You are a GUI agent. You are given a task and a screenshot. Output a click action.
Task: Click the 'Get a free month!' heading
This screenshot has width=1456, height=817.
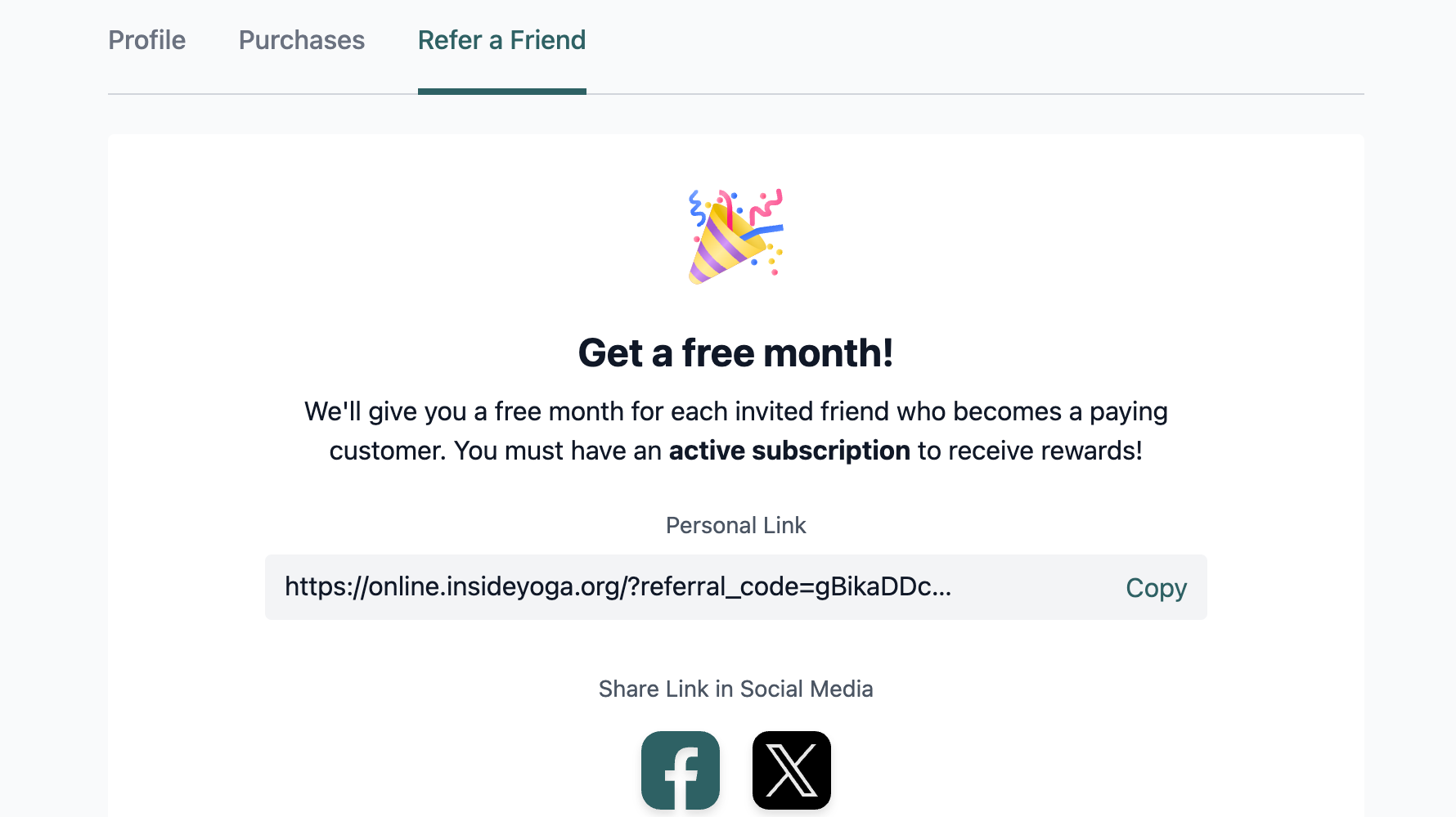click(x=736, y=353)
